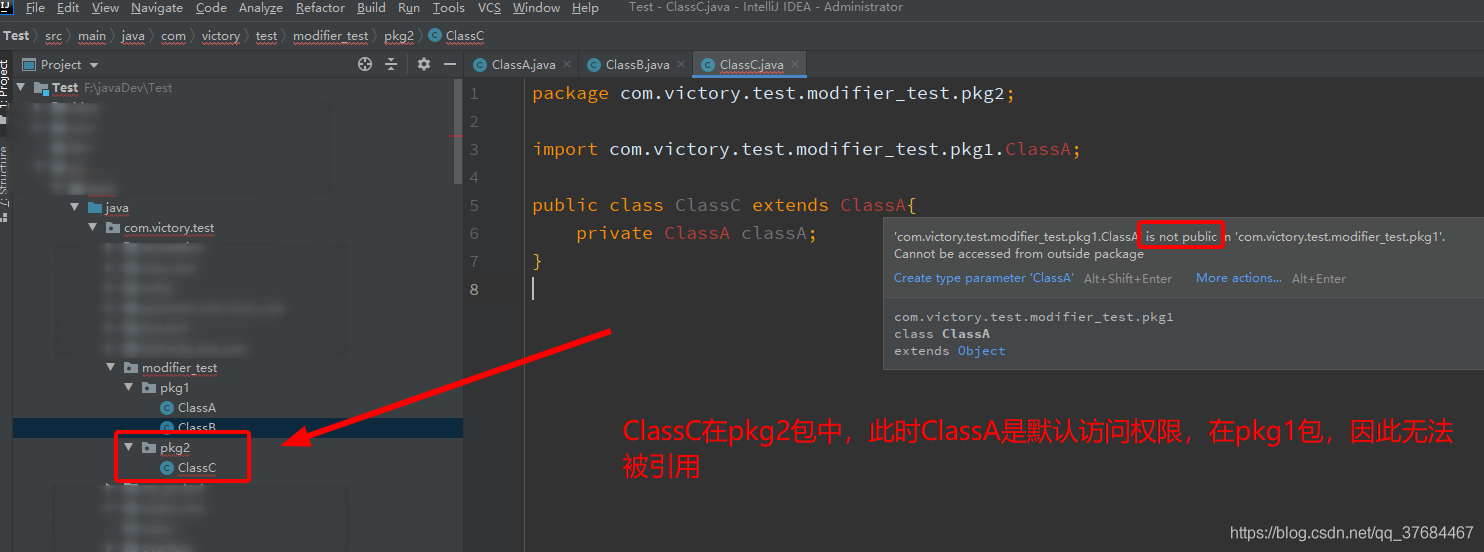This screenshot has width=1484, height=552.
Task: Click the red ClassA in import statement
Action: 1038,149
